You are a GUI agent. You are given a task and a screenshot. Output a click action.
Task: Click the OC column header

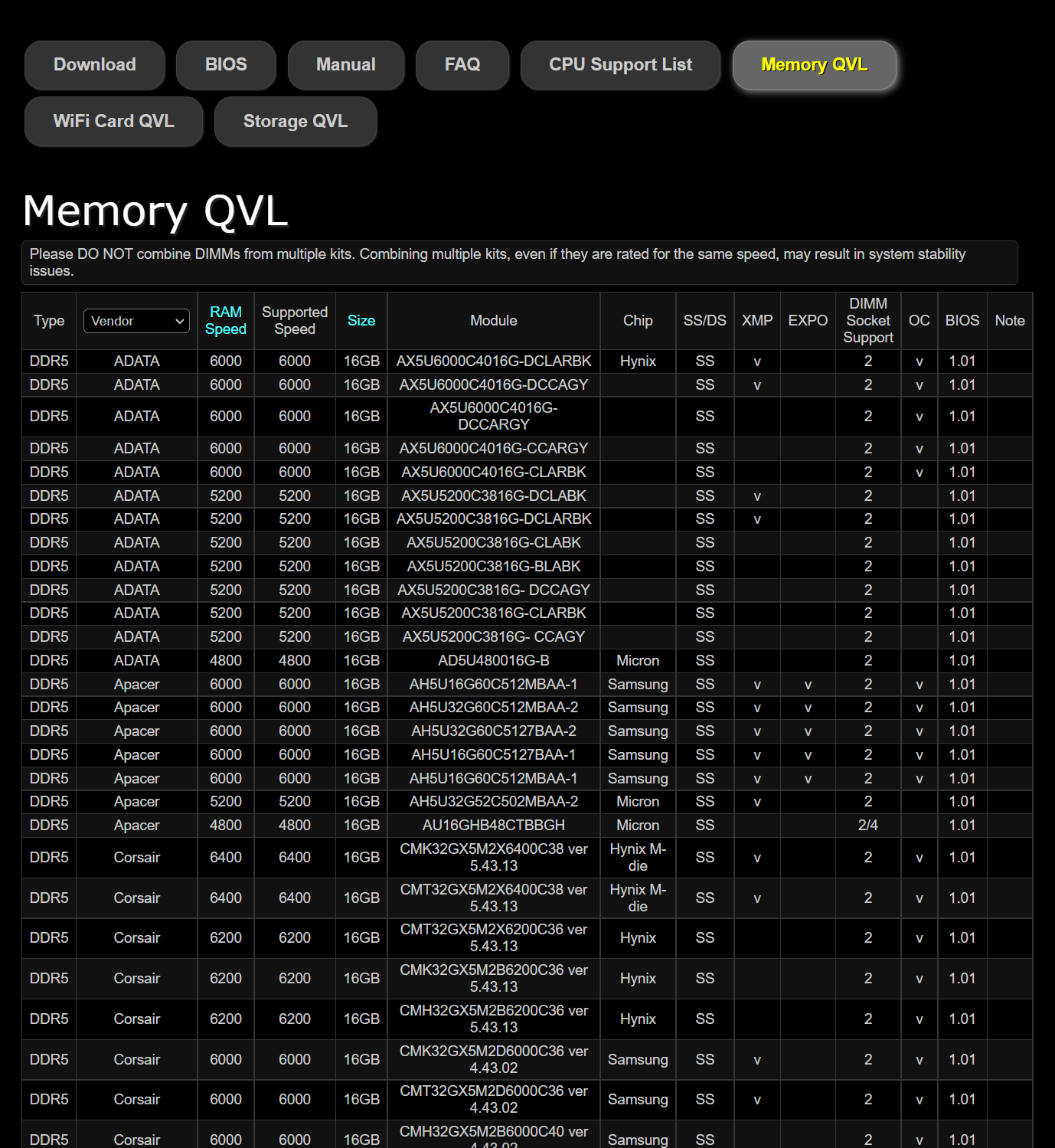coord(919,321)
